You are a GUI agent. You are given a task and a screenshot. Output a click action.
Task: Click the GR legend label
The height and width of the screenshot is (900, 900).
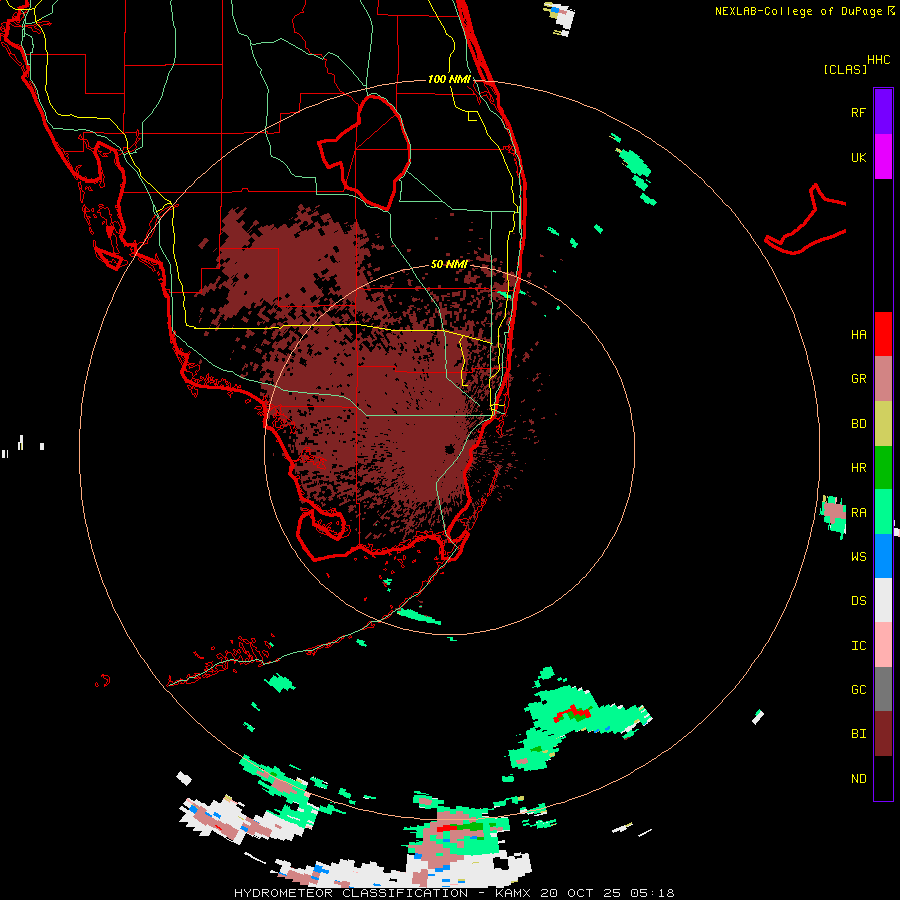(x=858, y=379)
